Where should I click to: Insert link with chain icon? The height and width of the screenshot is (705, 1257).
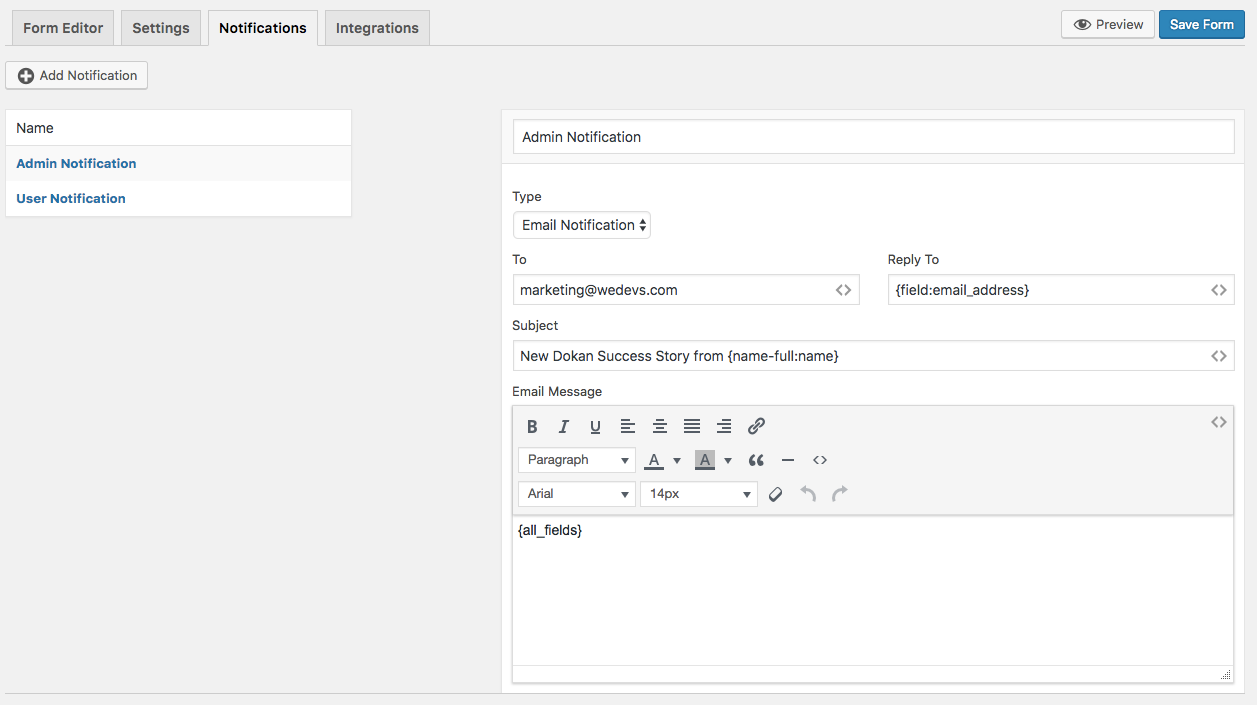(756, 427)
